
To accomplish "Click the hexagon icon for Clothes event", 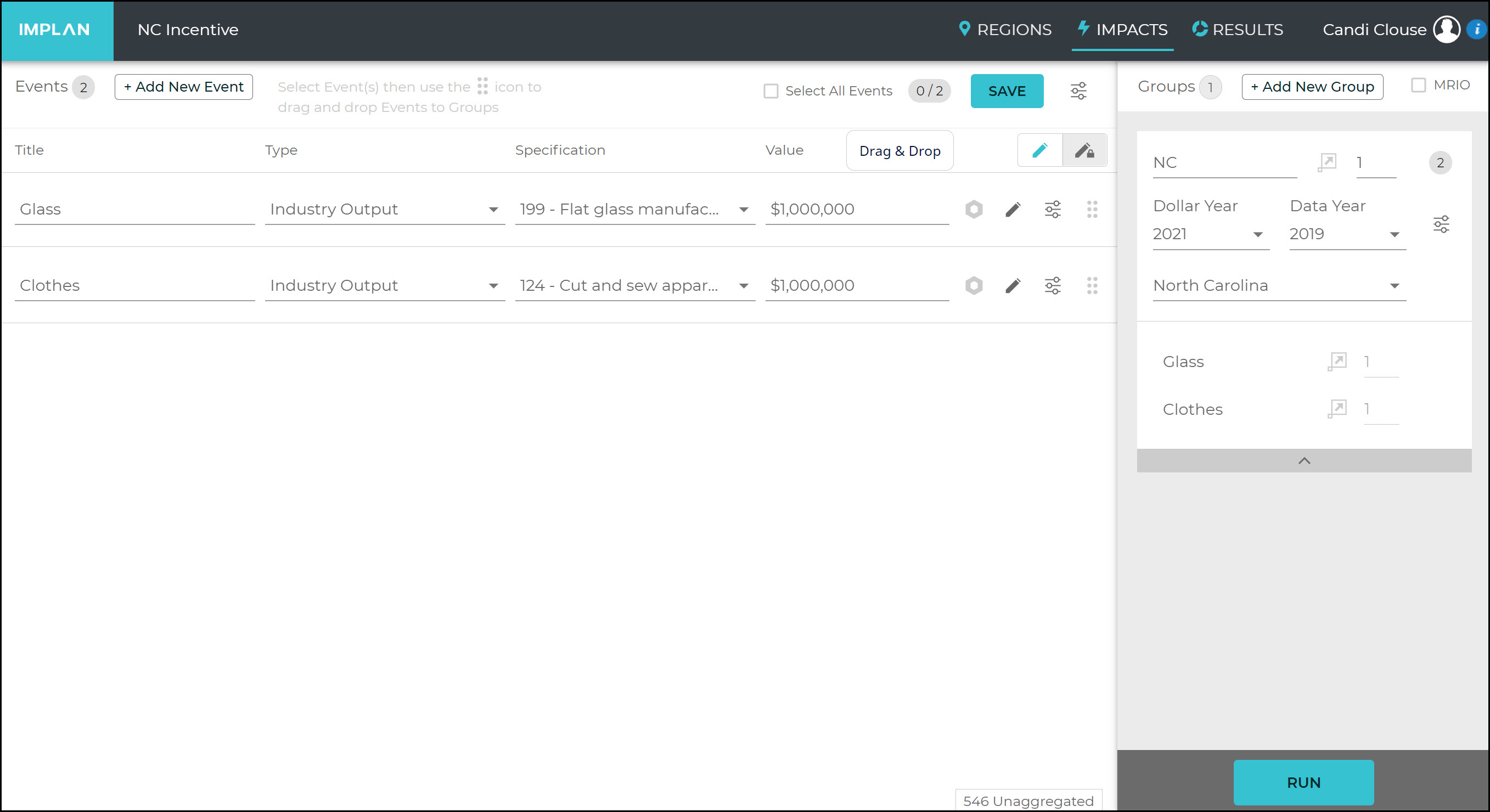I will pos(974,286).
